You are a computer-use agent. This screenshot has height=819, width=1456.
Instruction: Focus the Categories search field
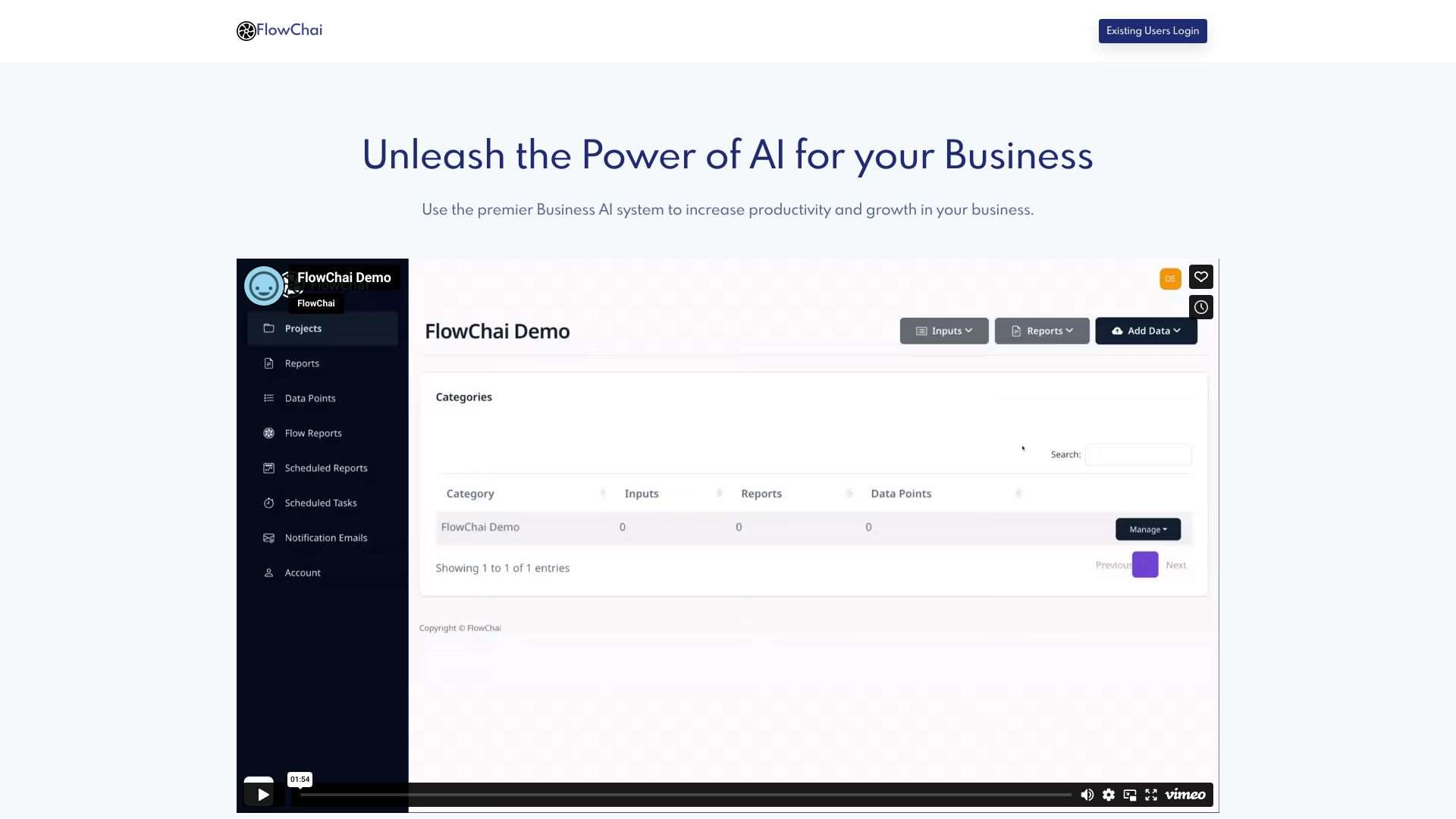tap(1137, 454)
